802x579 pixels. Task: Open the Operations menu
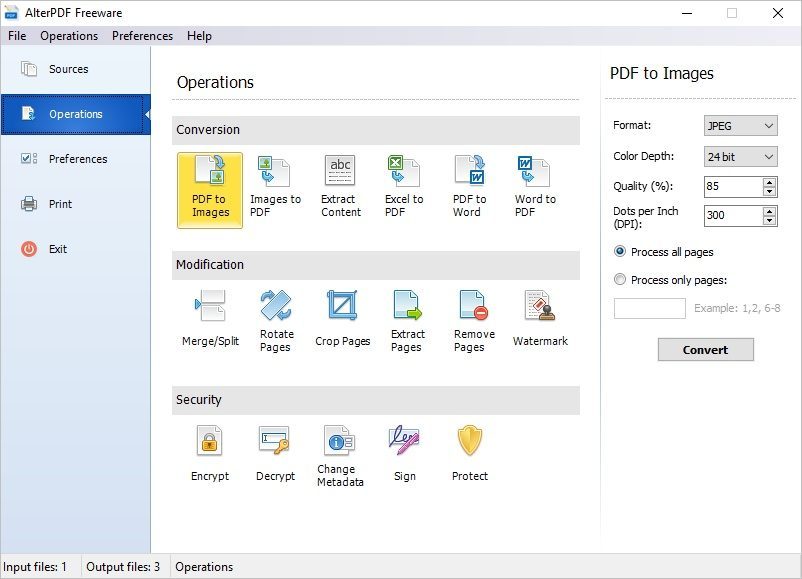pos(69,35)
